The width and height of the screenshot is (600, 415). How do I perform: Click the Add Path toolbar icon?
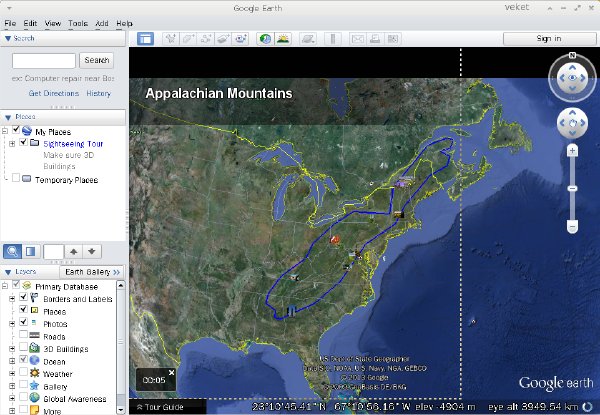(205, 39)
